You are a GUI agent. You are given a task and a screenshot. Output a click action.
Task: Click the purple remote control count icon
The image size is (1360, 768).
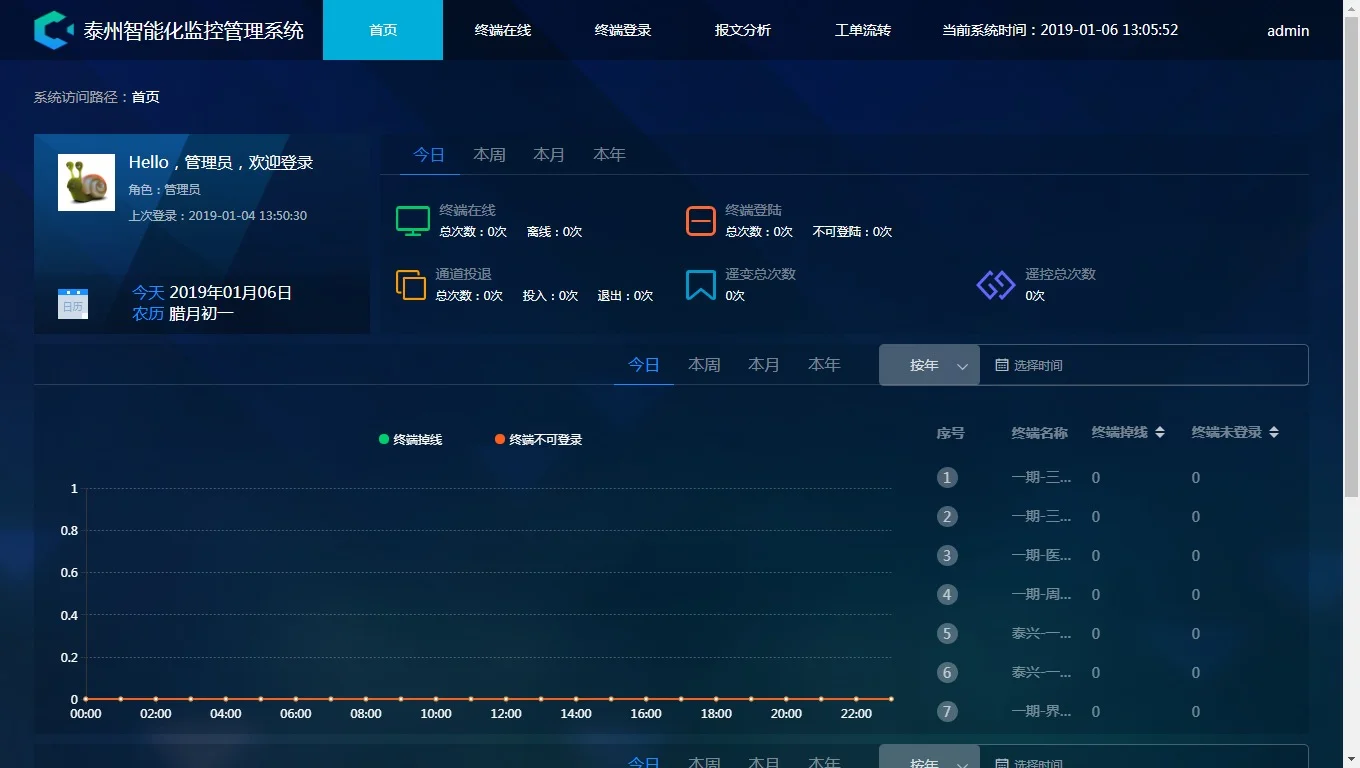coord(995,284)
